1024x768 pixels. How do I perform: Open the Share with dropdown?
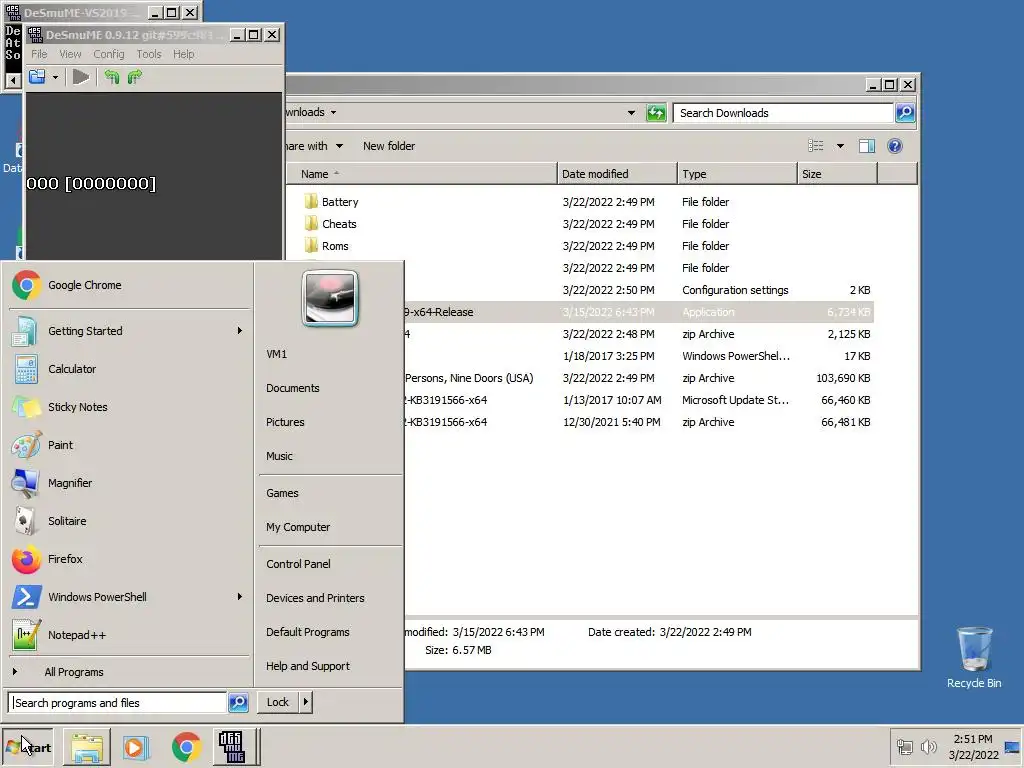coord(315,146)
